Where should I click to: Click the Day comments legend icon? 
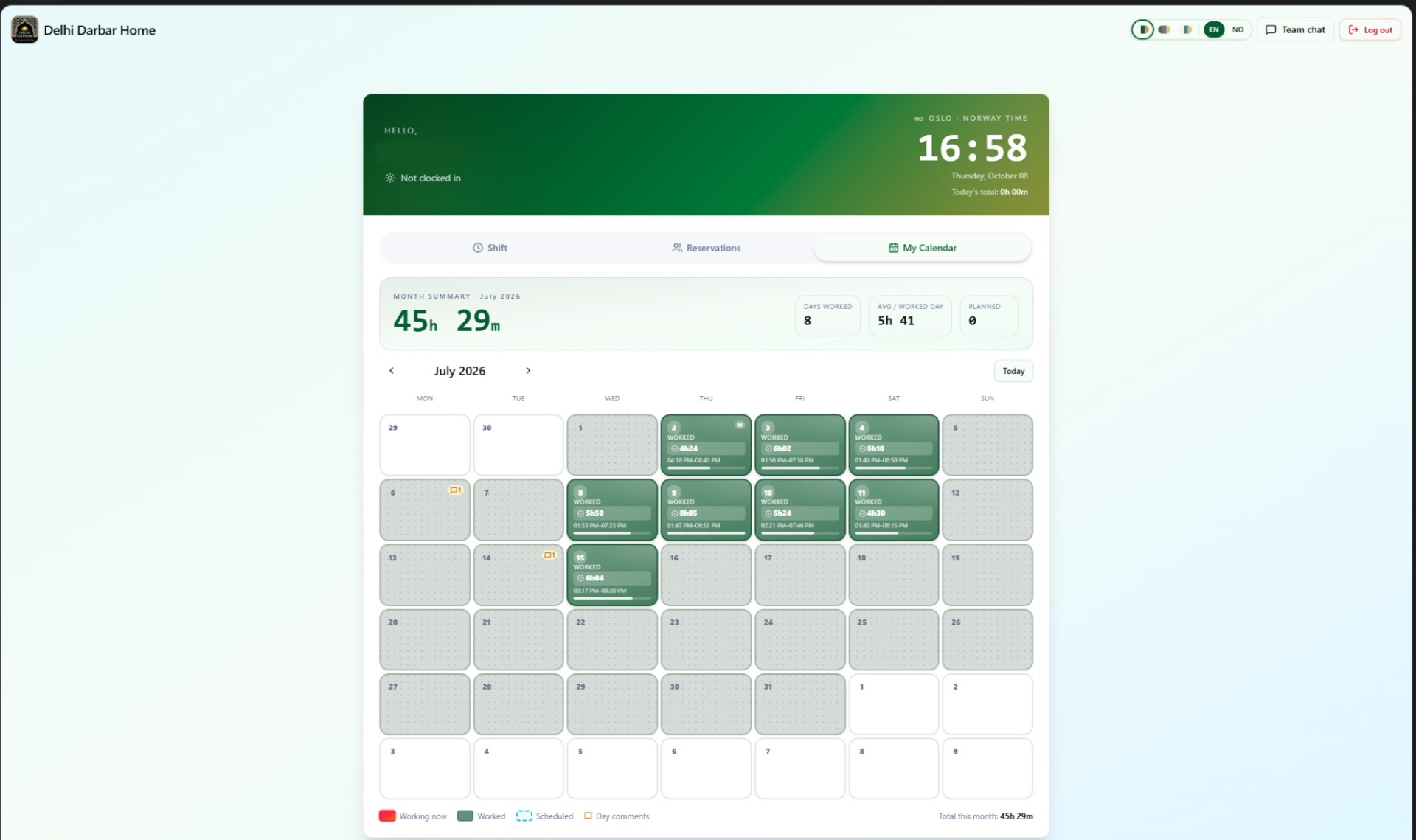(588, 816)
